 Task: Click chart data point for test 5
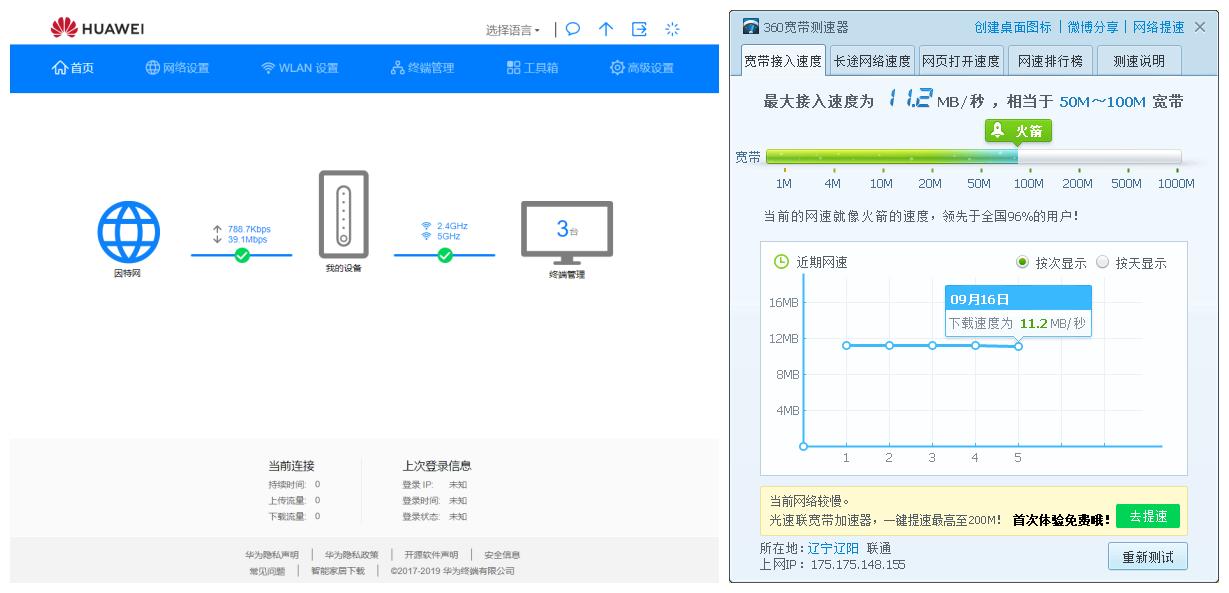click(1018, 346)
